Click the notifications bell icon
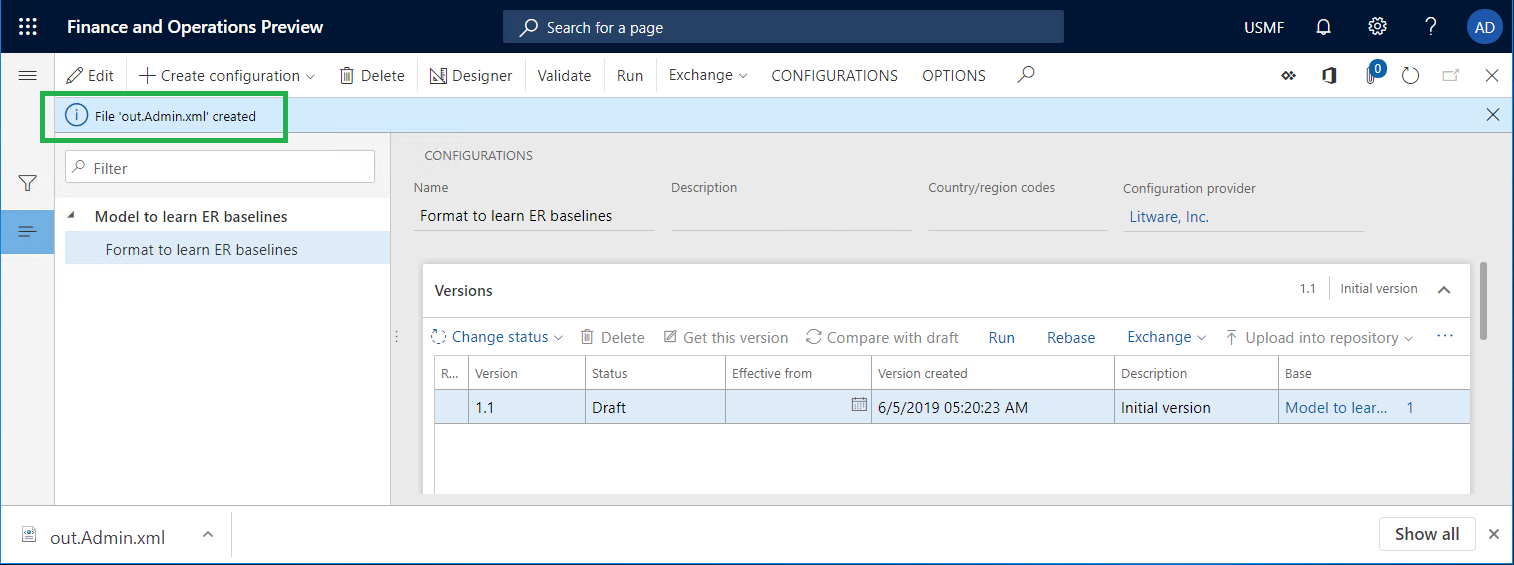1514x565 pixels. tap(1324, 27)
